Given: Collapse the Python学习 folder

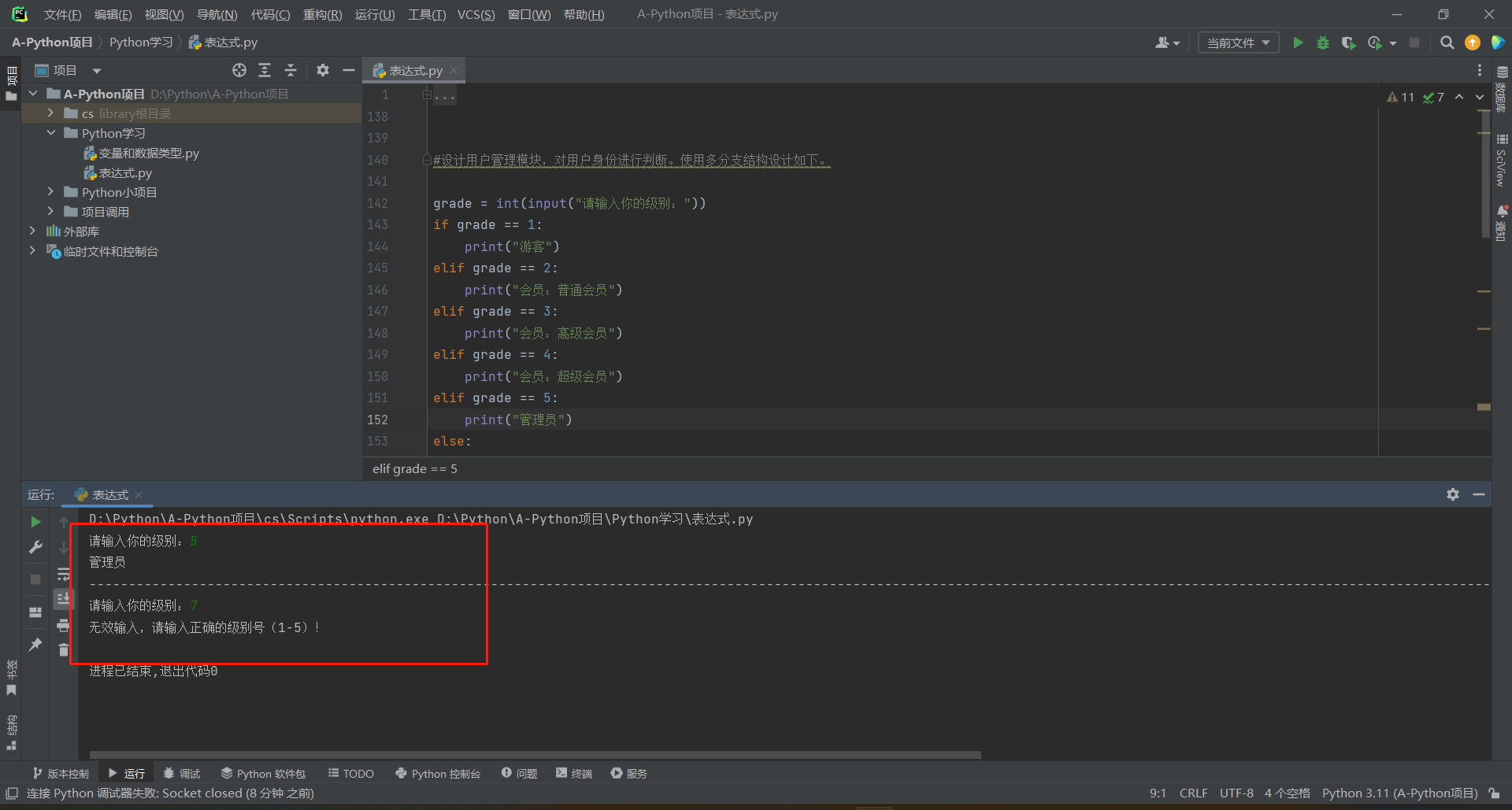Looking at the screenshot, I should (x=51, y=133).
